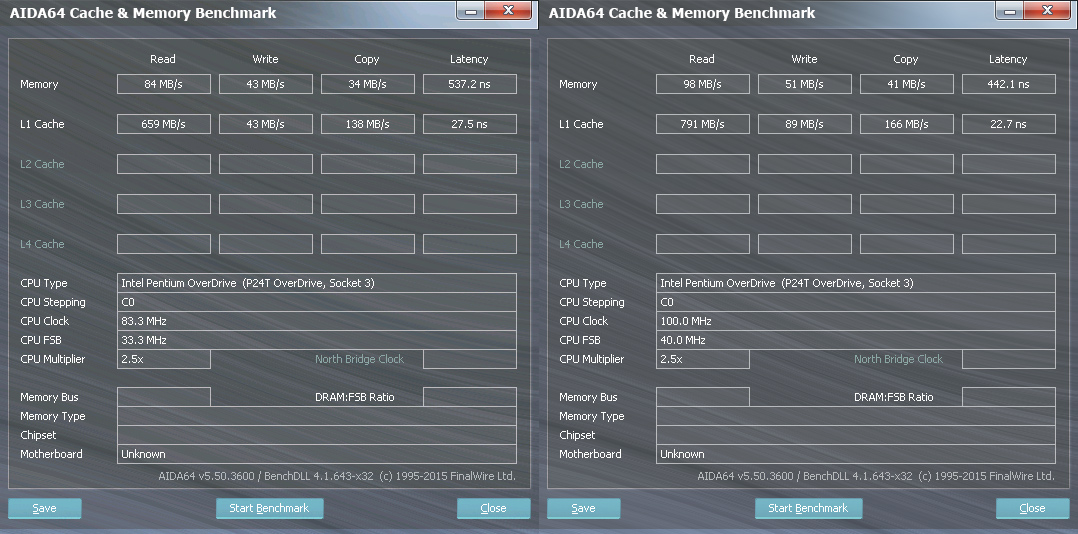Click the Memory Write 51 MB/s value
This screenshot has height=534, width=1078.
805,84
